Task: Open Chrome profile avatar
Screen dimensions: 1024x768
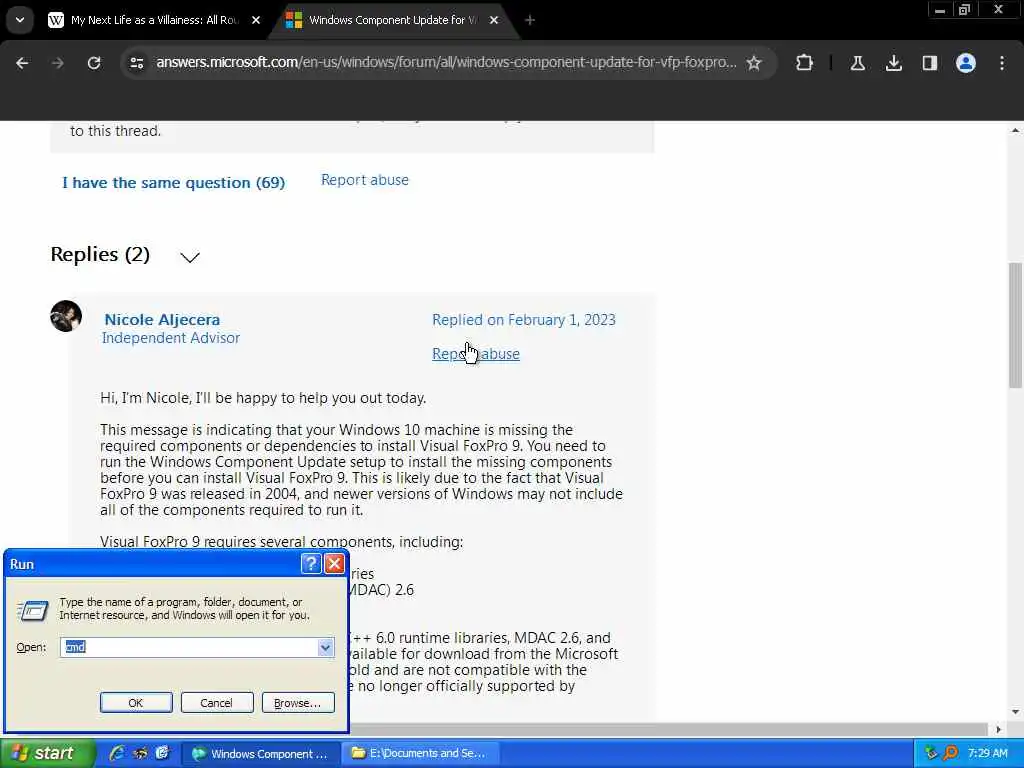Action: (x=966, y=63)
